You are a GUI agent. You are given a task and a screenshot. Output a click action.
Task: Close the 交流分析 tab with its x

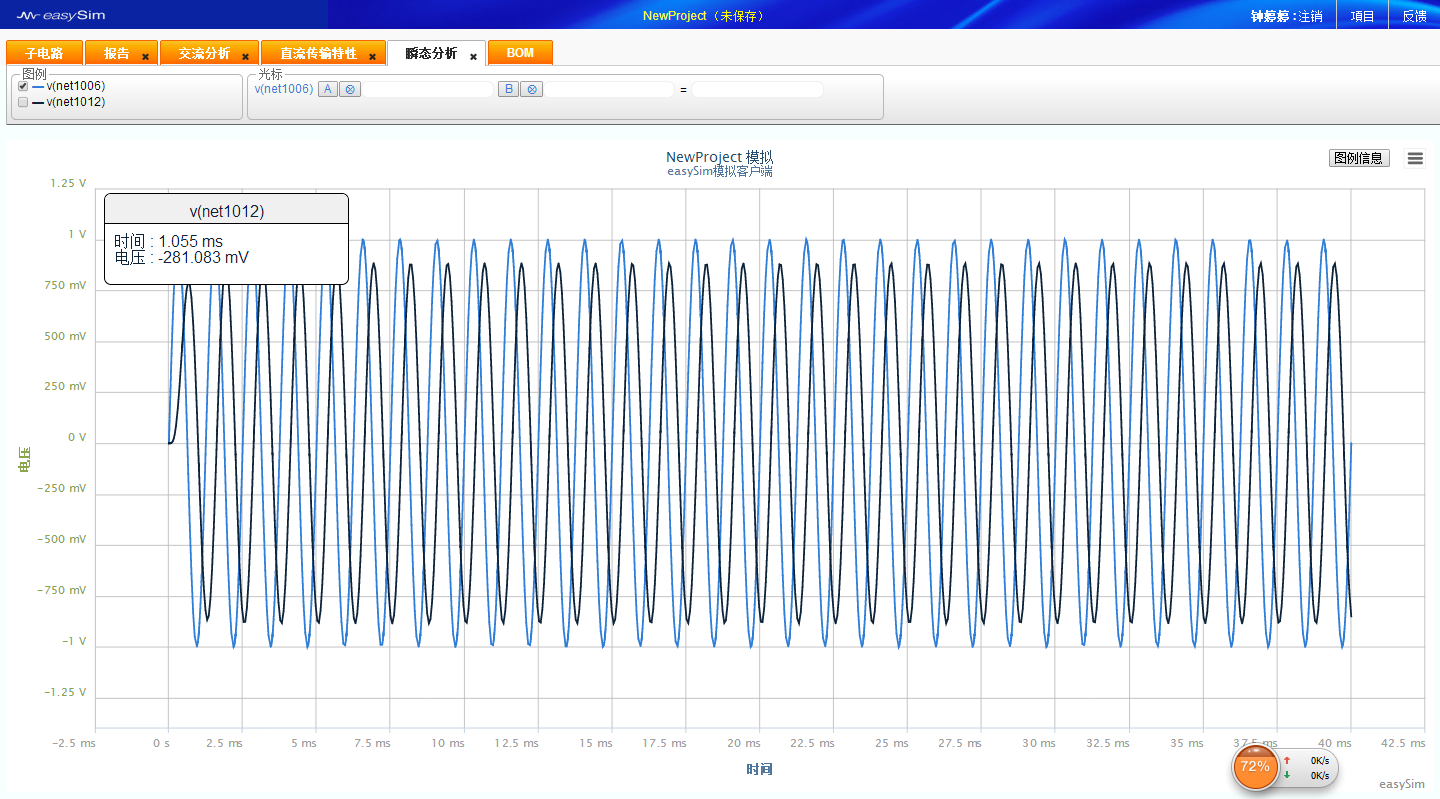point(246,57)
